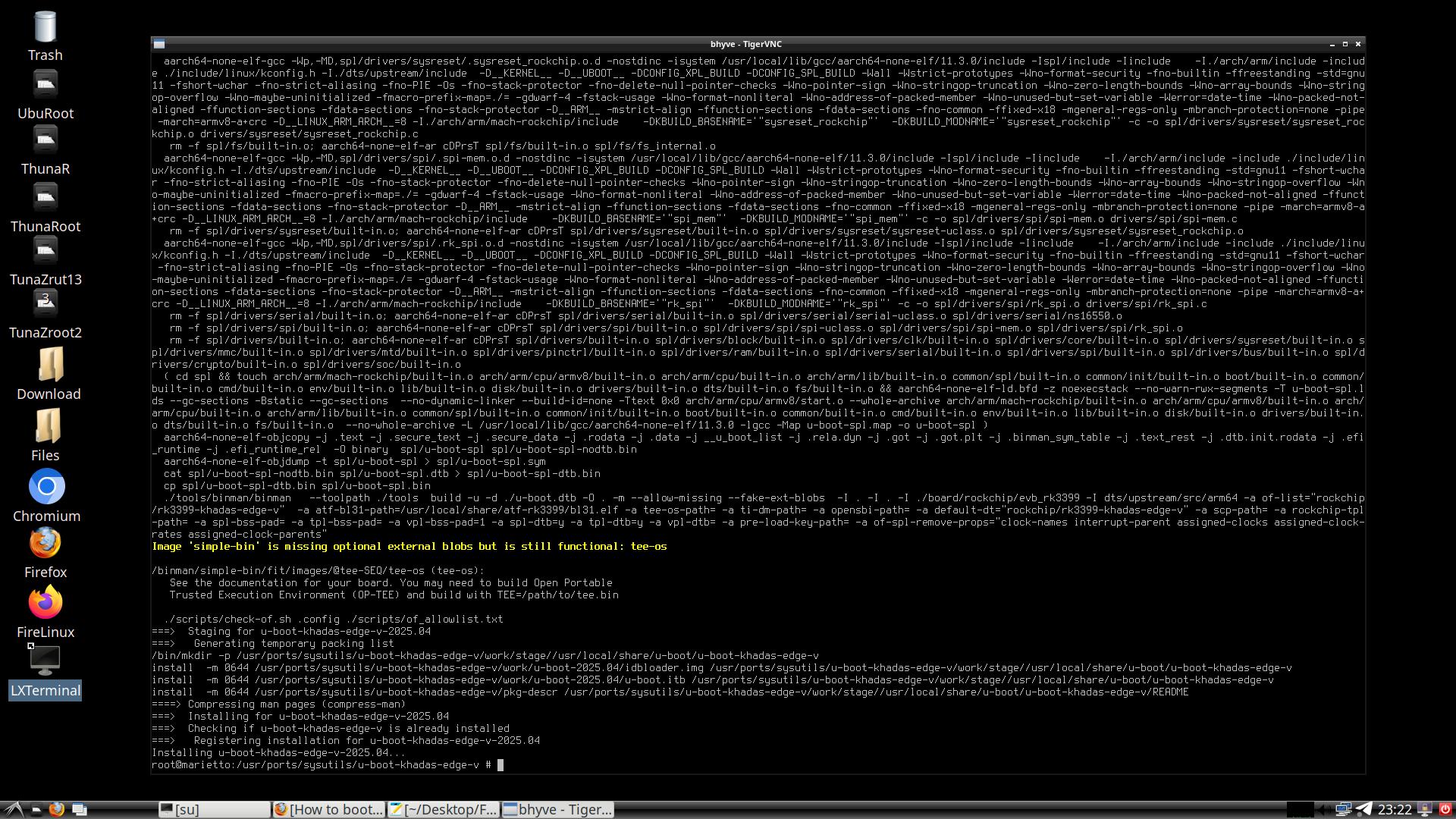
Task: Open the LXDE start menu
Action: point(13,810)
